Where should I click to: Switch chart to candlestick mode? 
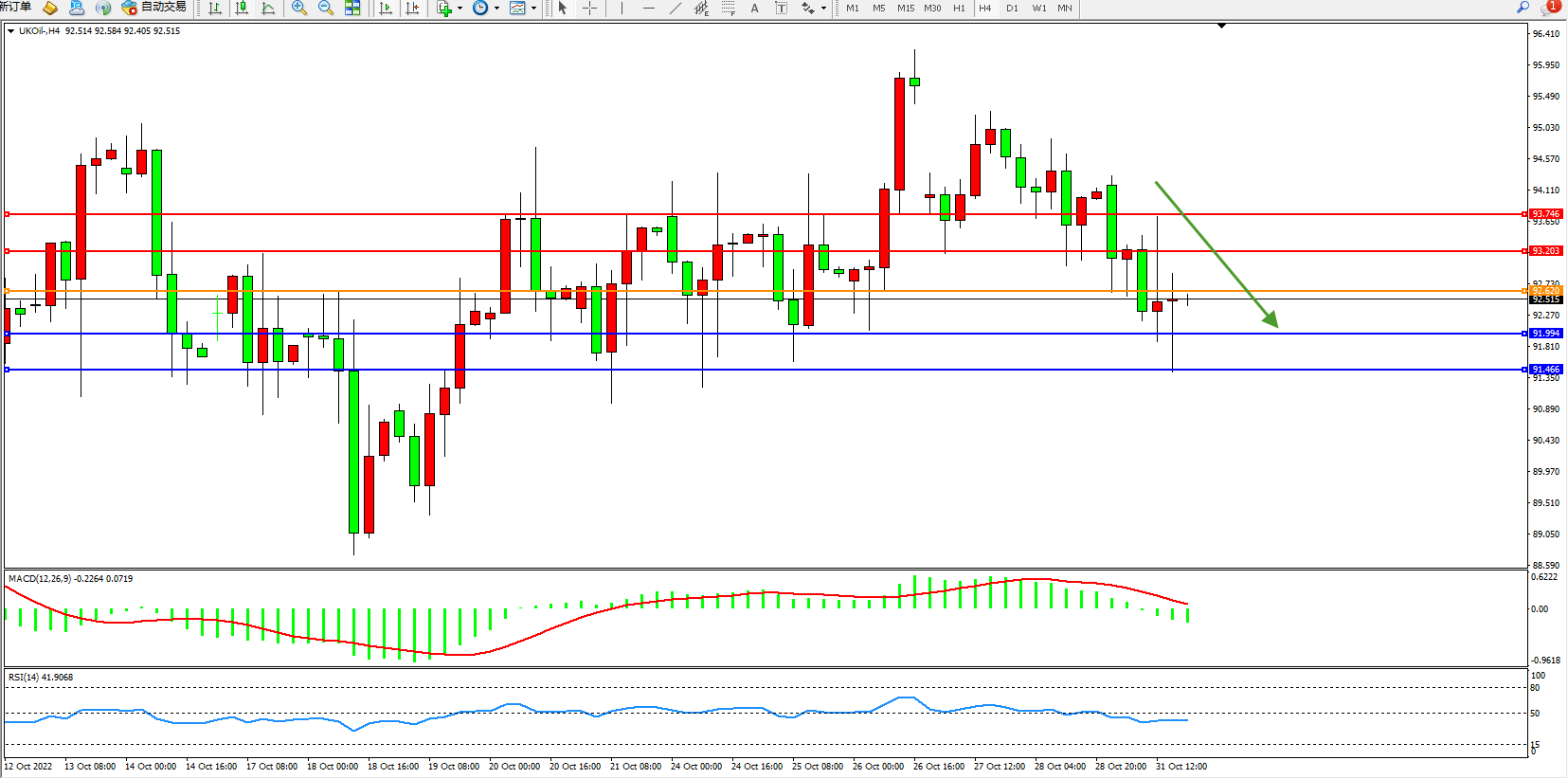pyautogui.click(x=242, y=8)
